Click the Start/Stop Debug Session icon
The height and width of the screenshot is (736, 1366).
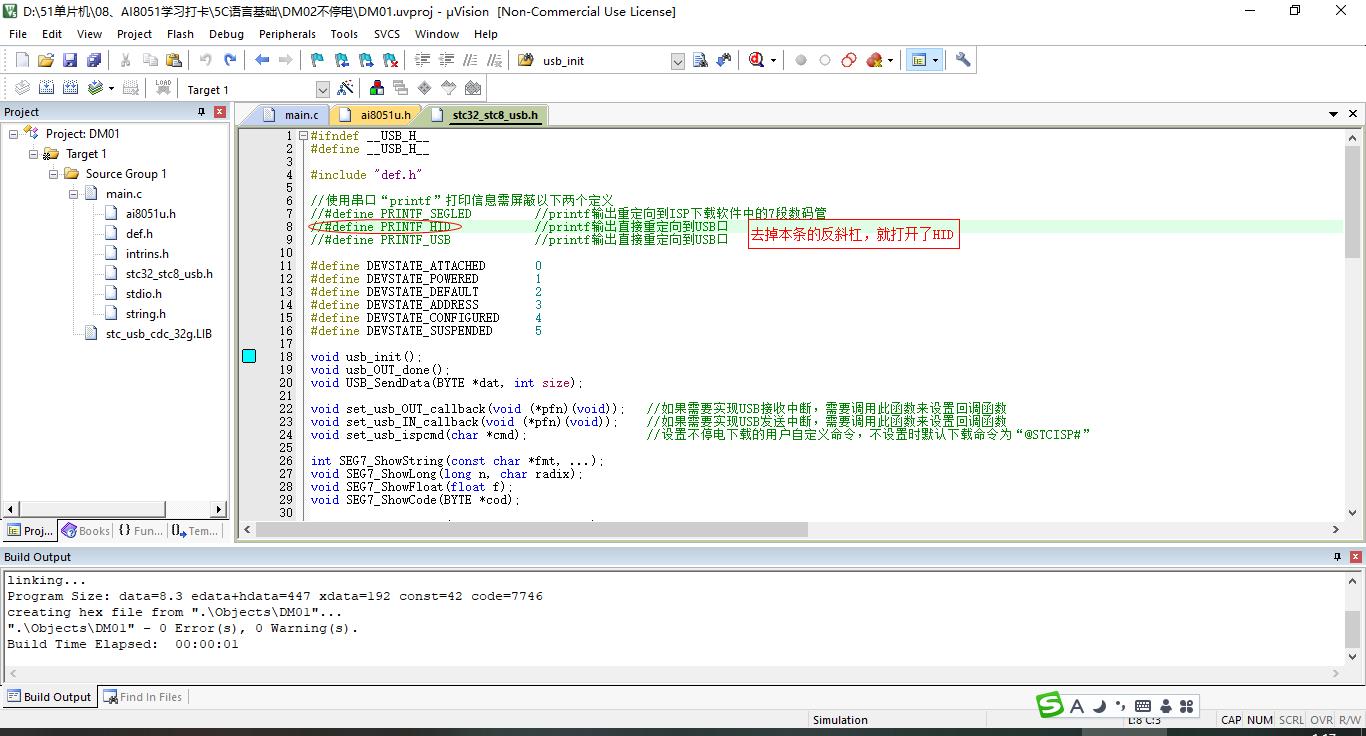coord(758,60)
